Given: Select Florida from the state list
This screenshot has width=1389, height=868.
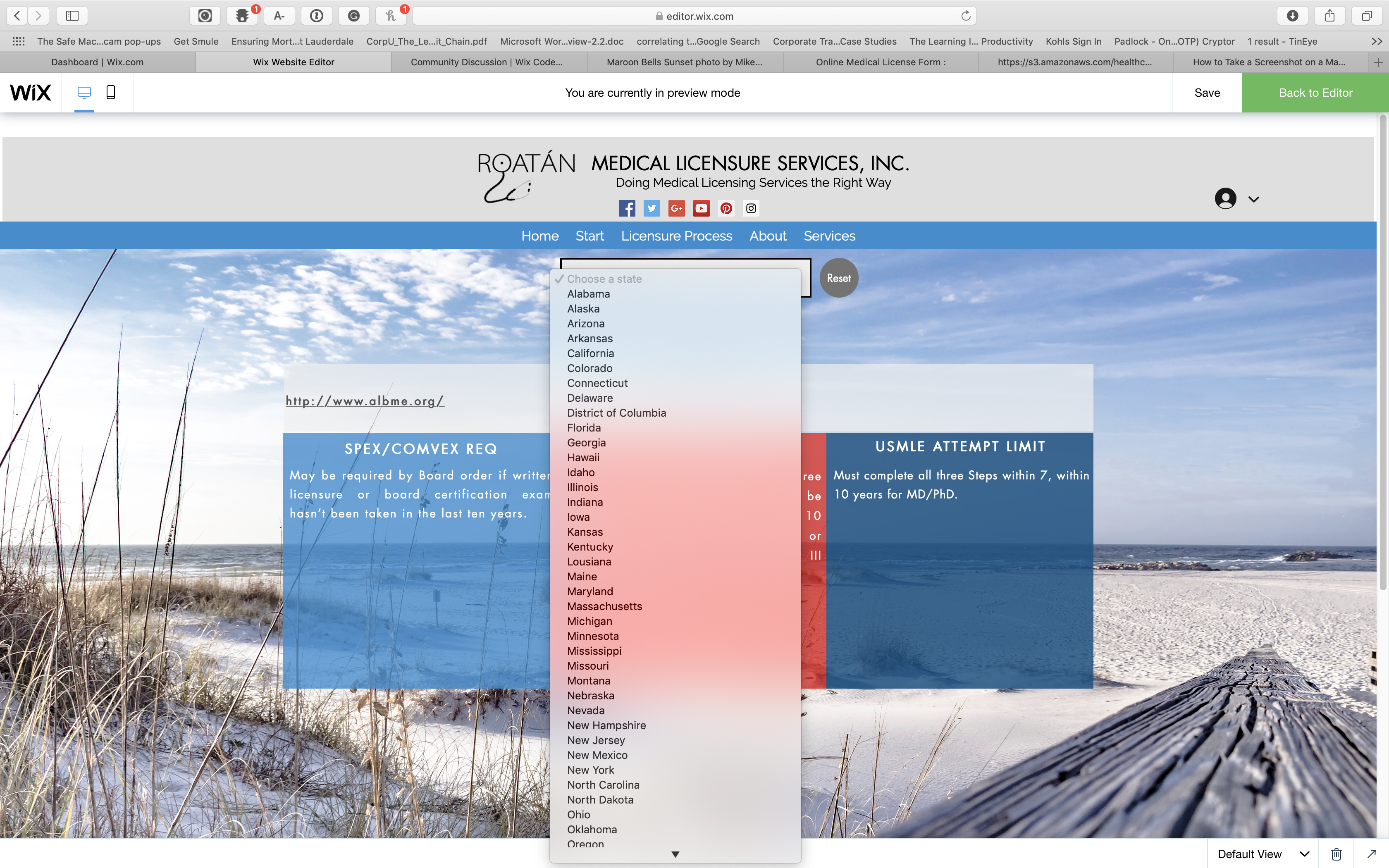Looking at the screenshot, I should [x=675, y=428].
